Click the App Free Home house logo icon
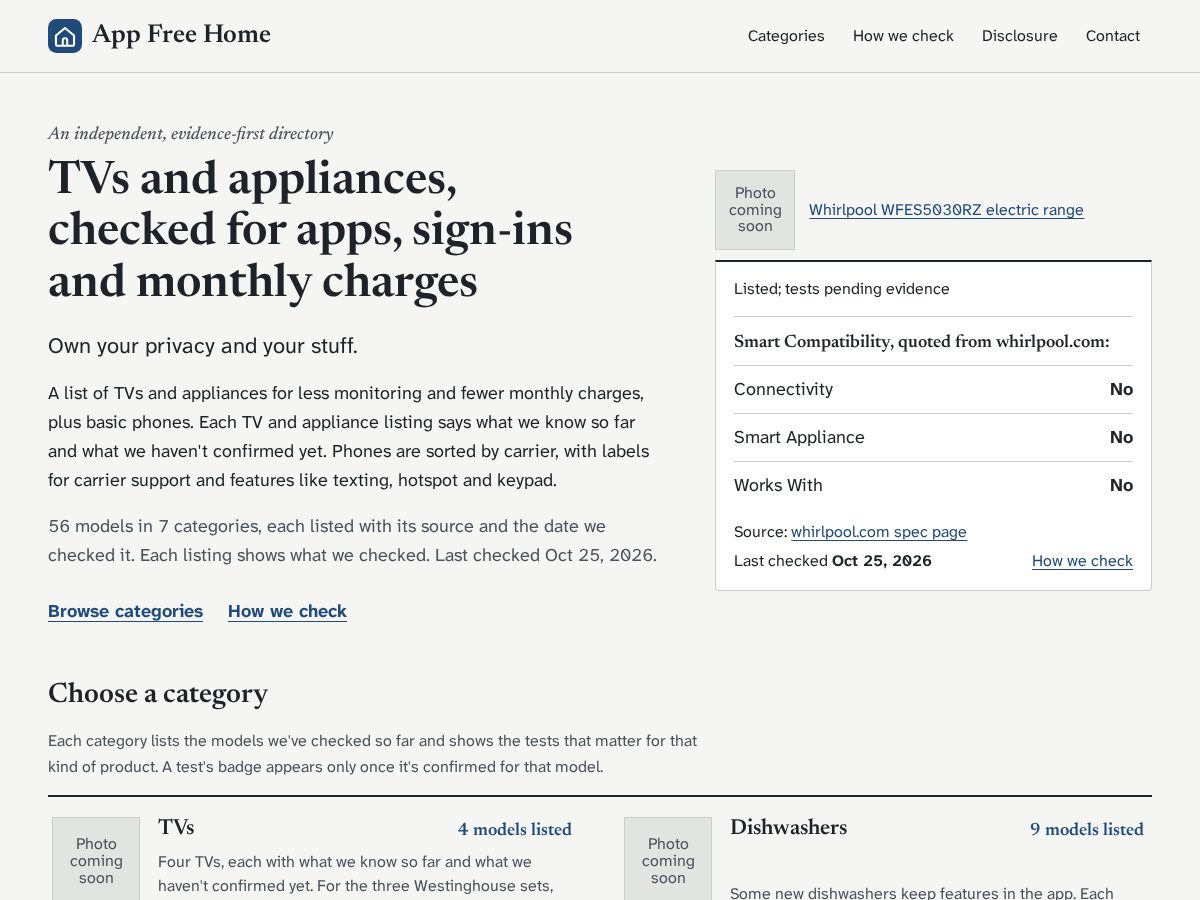 point(65,36)
